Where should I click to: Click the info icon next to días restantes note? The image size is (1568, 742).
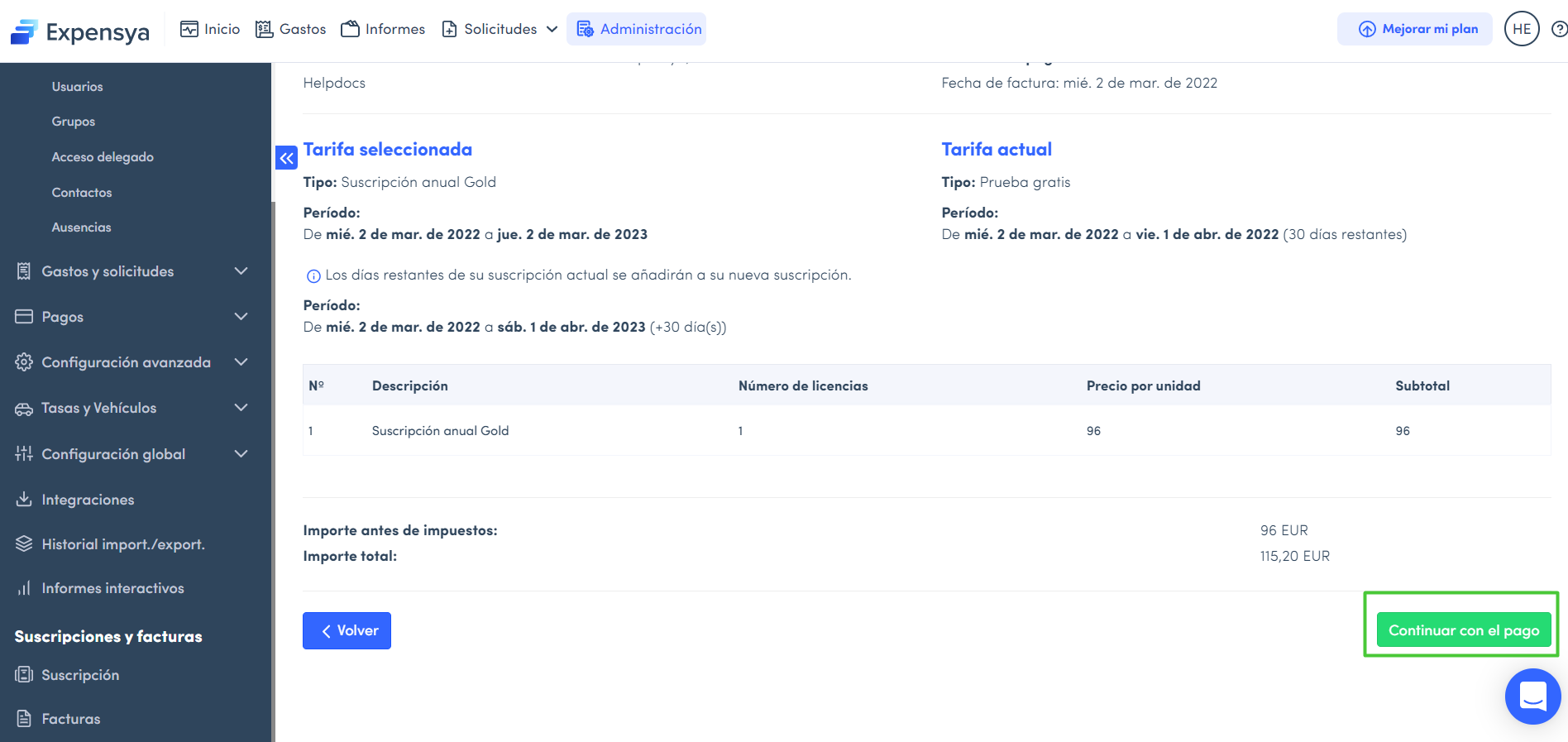coord(313,276)
